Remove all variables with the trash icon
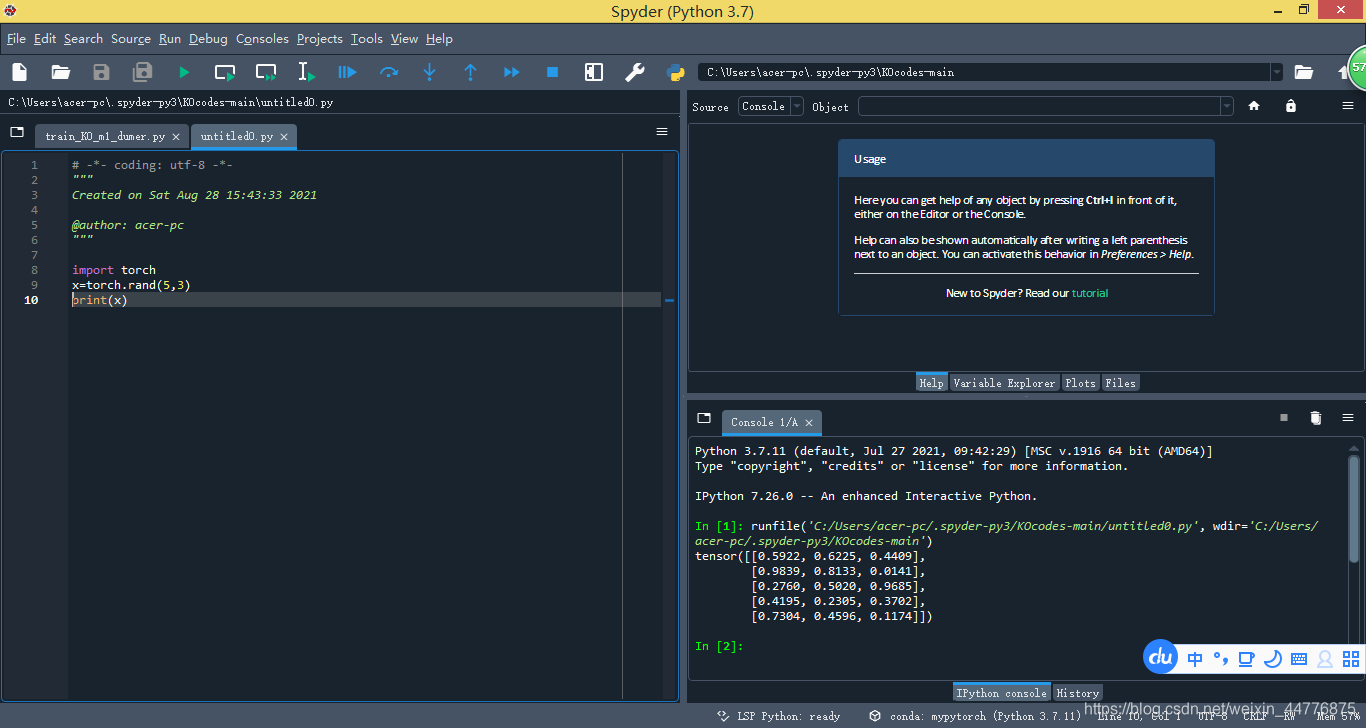The image size is (1366, 728). pos(1316,418)
